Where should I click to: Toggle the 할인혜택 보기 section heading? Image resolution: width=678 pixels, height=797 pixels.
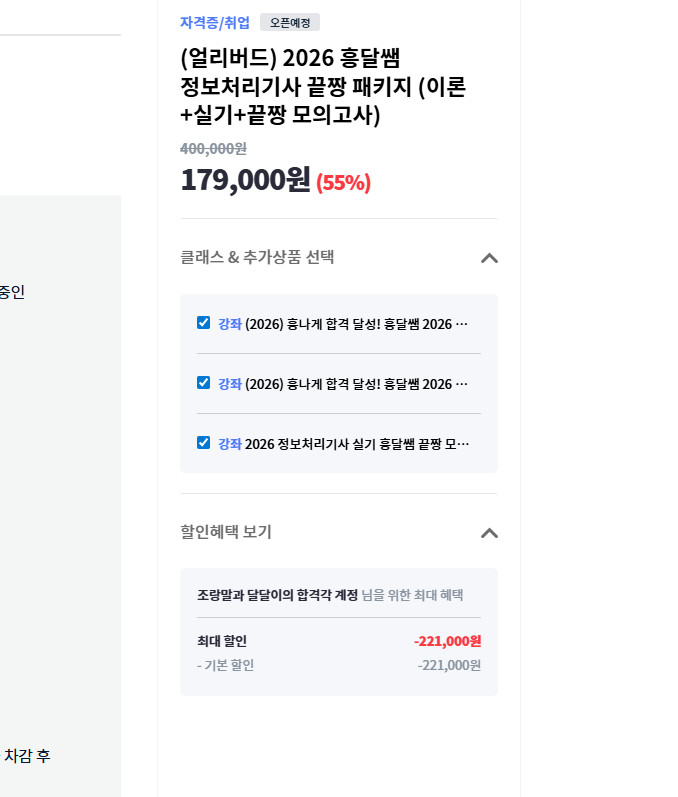click(x=226, y=533)
